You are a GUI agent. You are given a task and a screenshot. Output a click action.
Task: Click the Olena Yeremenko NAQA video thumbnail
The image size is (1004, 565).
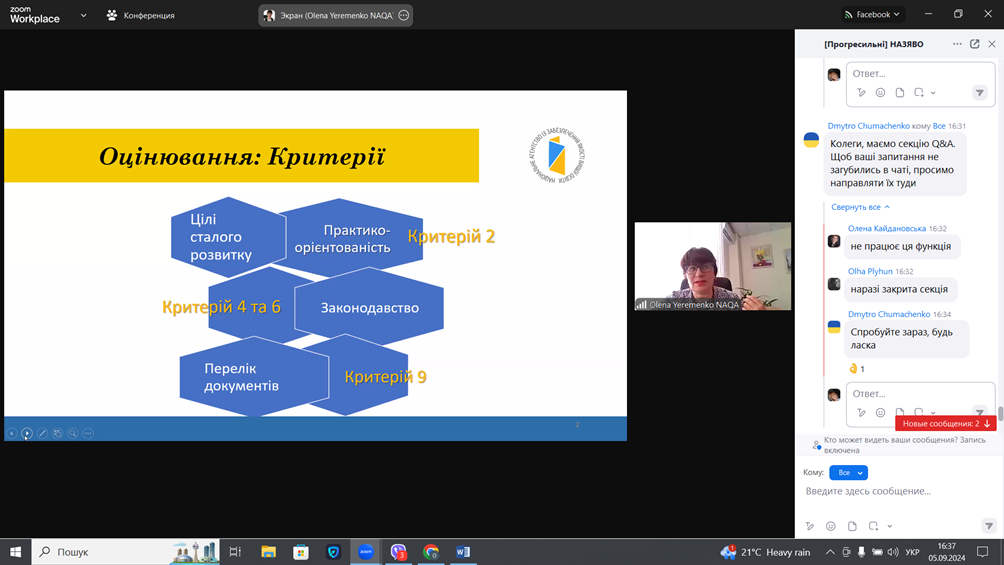(x=713, y=266)
